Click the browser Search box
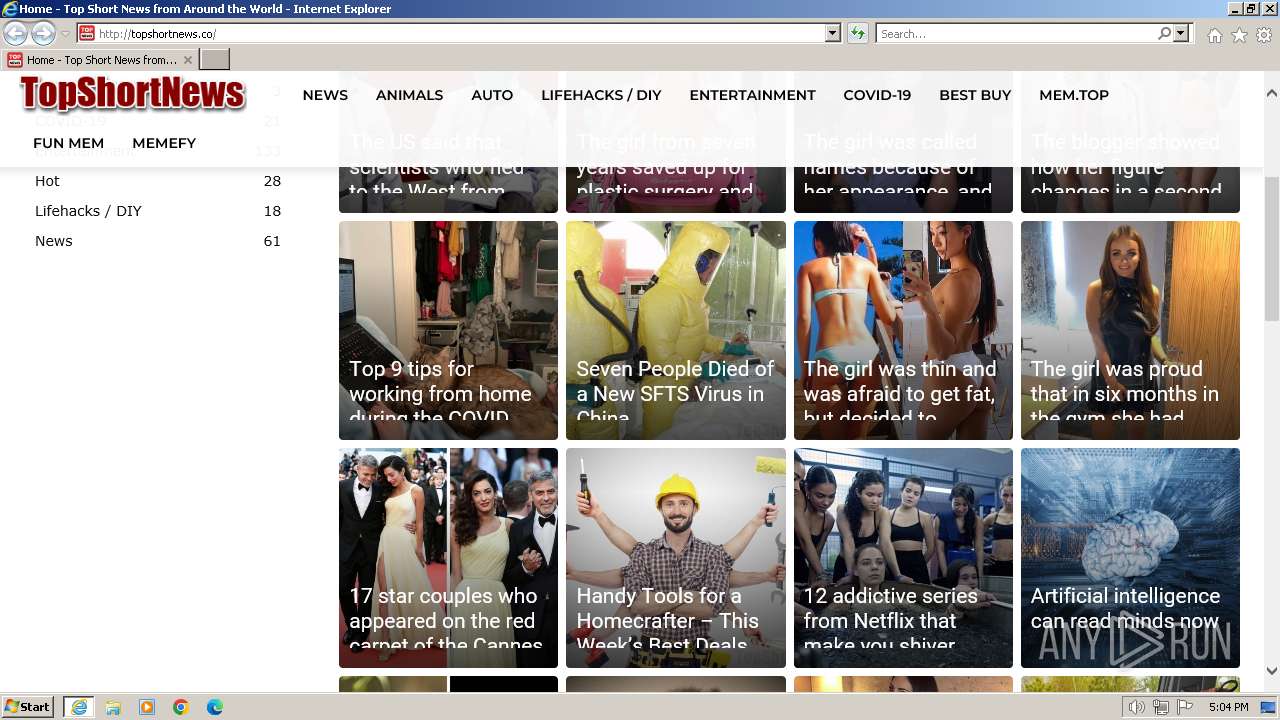 tap(1016, 33)
